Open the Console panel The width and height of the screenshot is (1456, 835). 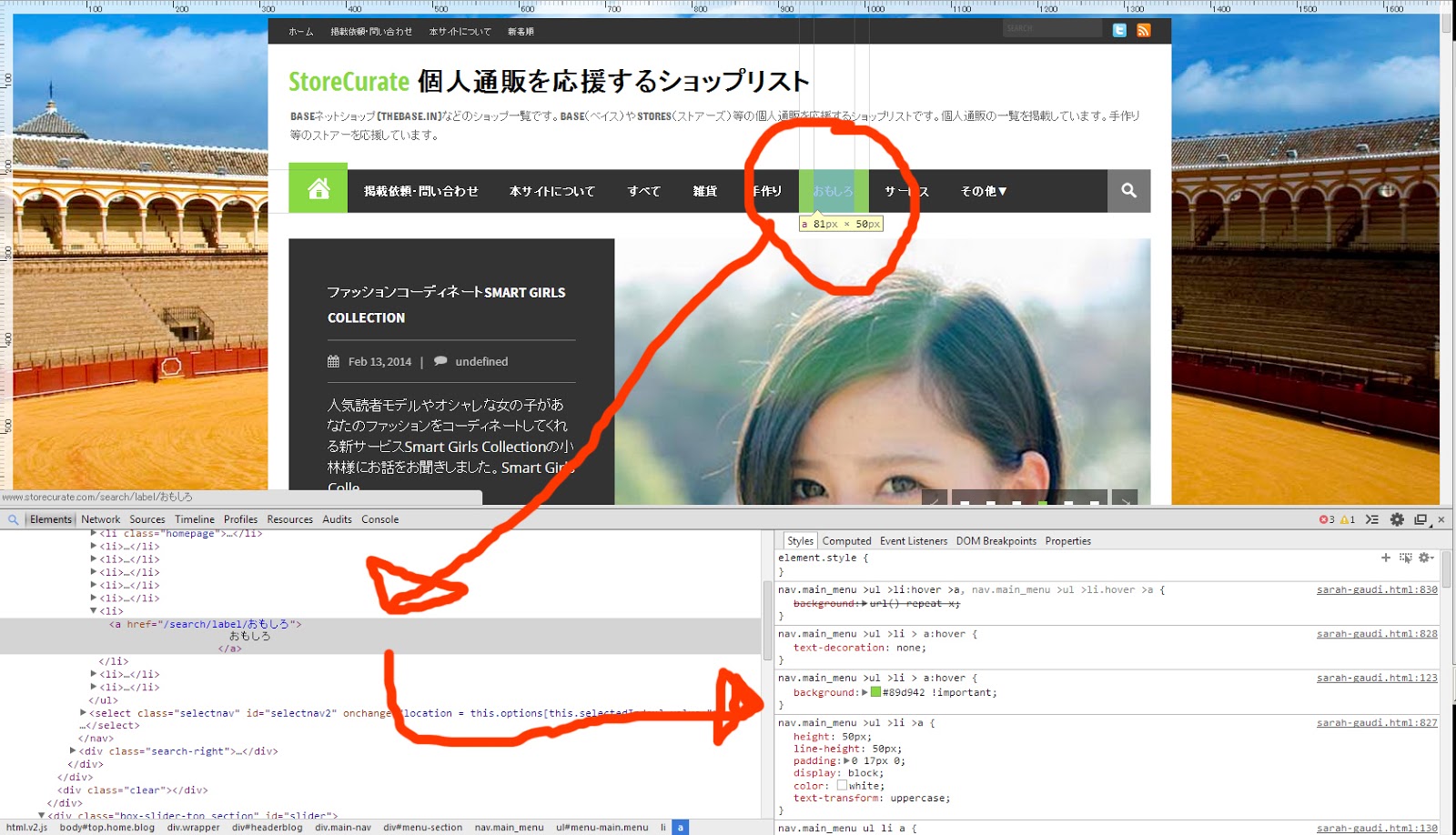380,519
